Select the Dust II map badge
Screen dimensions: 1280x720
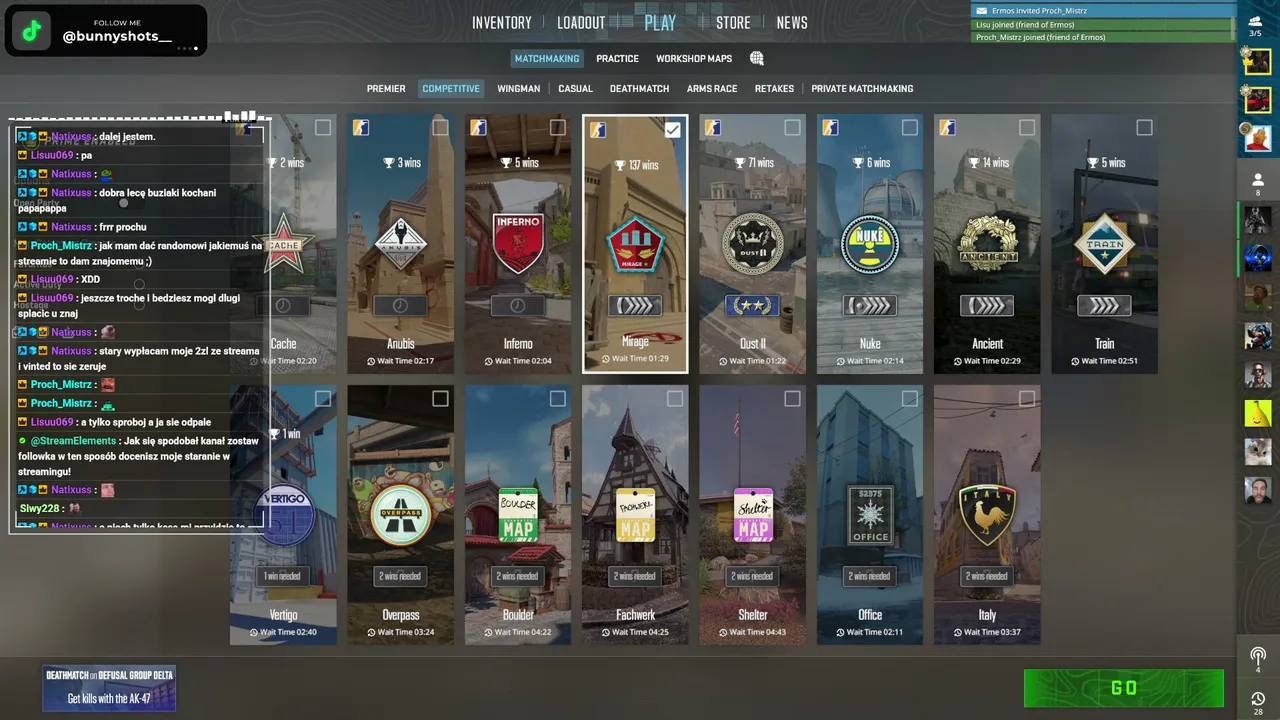[753, 243]
